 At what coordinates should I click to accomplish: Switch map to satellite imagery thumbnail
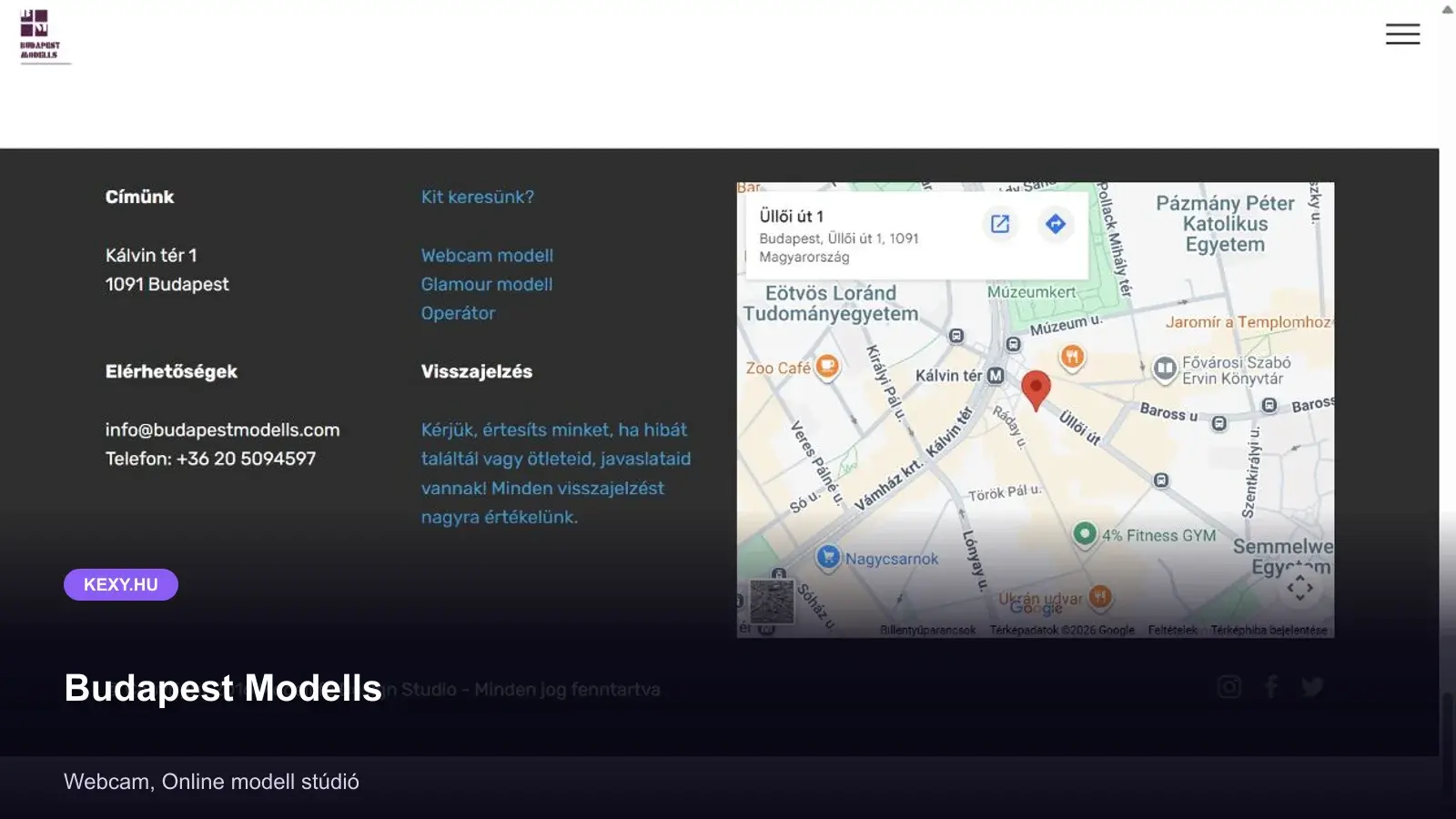click(x=772, y=601)
